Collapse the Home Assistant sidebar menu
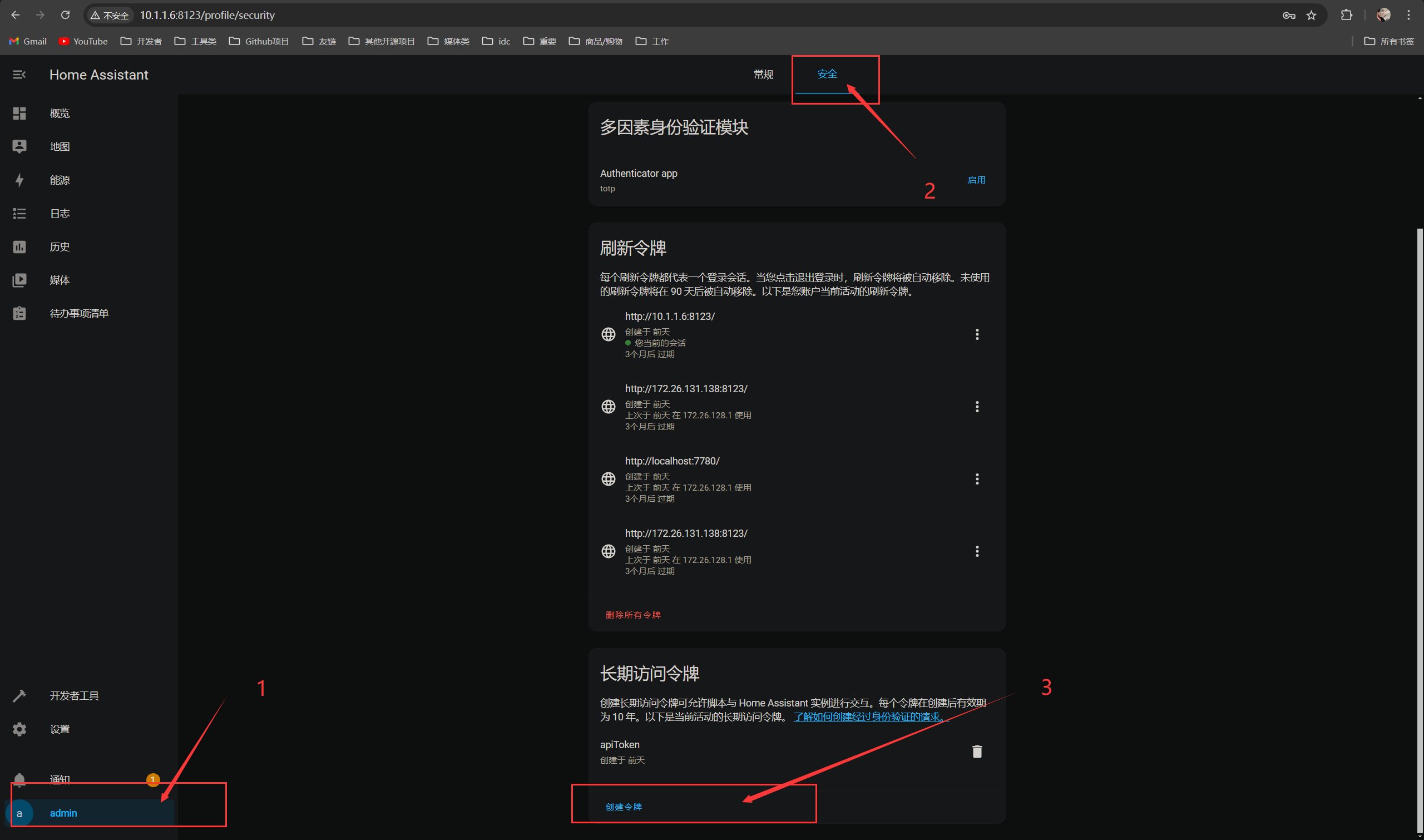The image size is (1424, 840). (19, 75)
